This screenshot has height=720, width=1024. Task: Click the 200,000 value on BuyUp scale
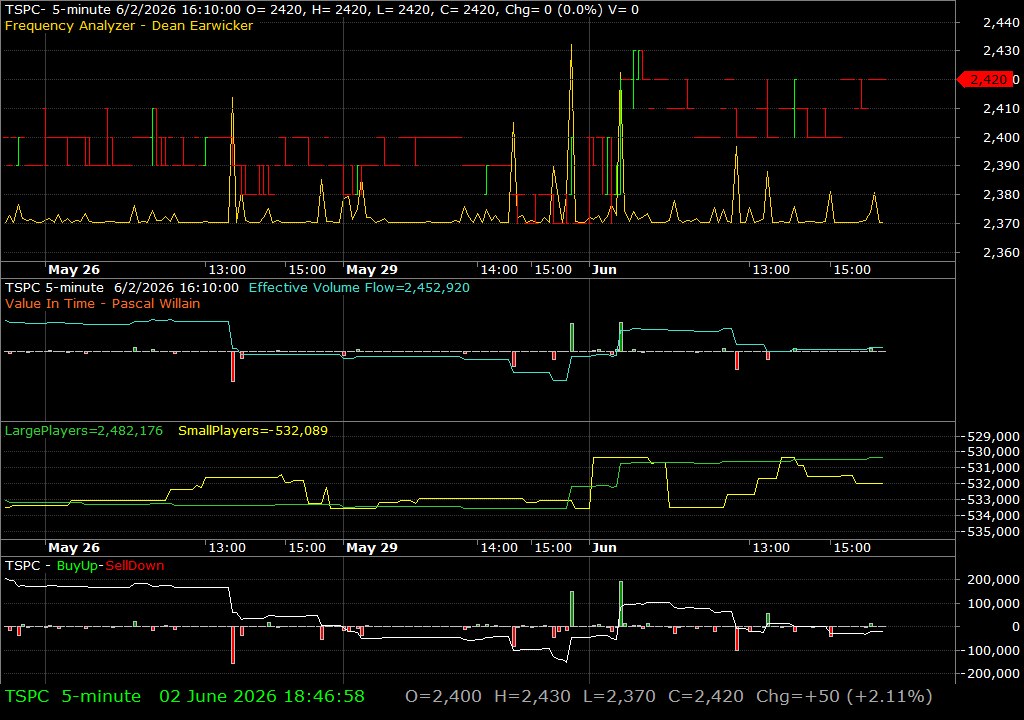pos(993,580)
